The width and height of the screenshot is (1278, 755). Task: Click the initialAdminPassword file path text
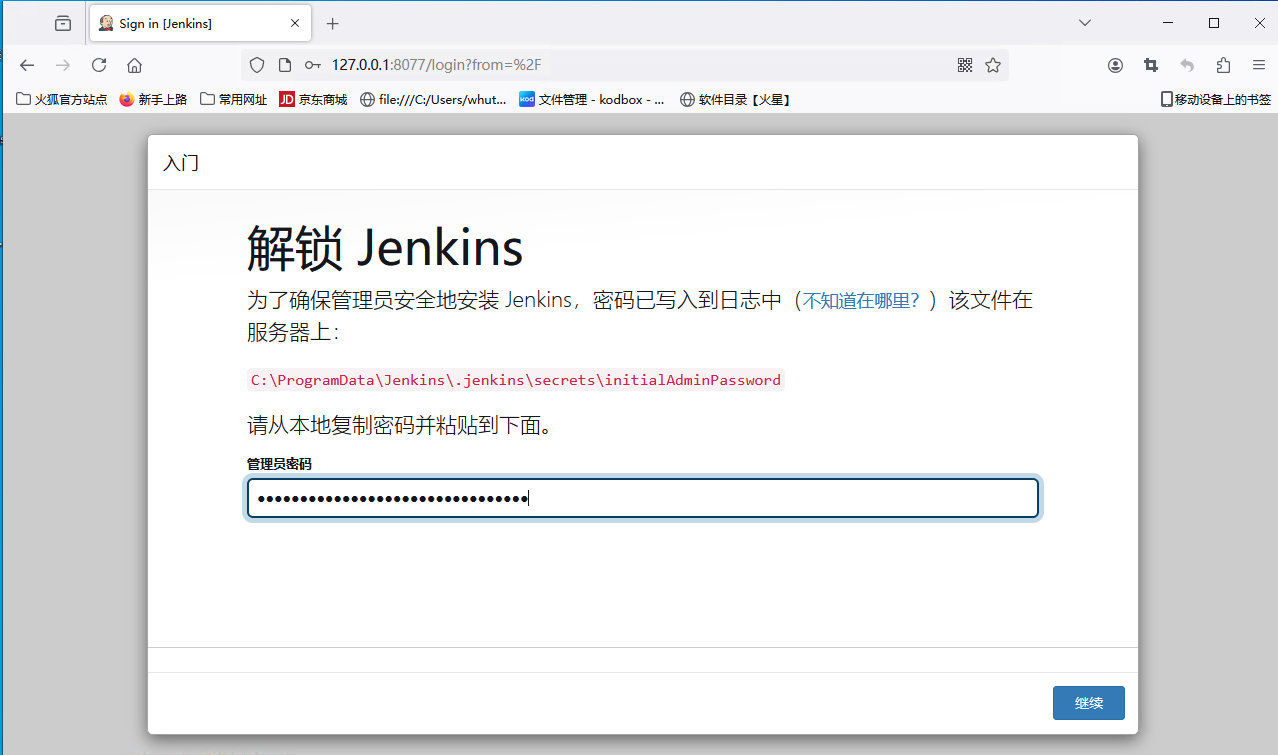(x=516, y=380)
